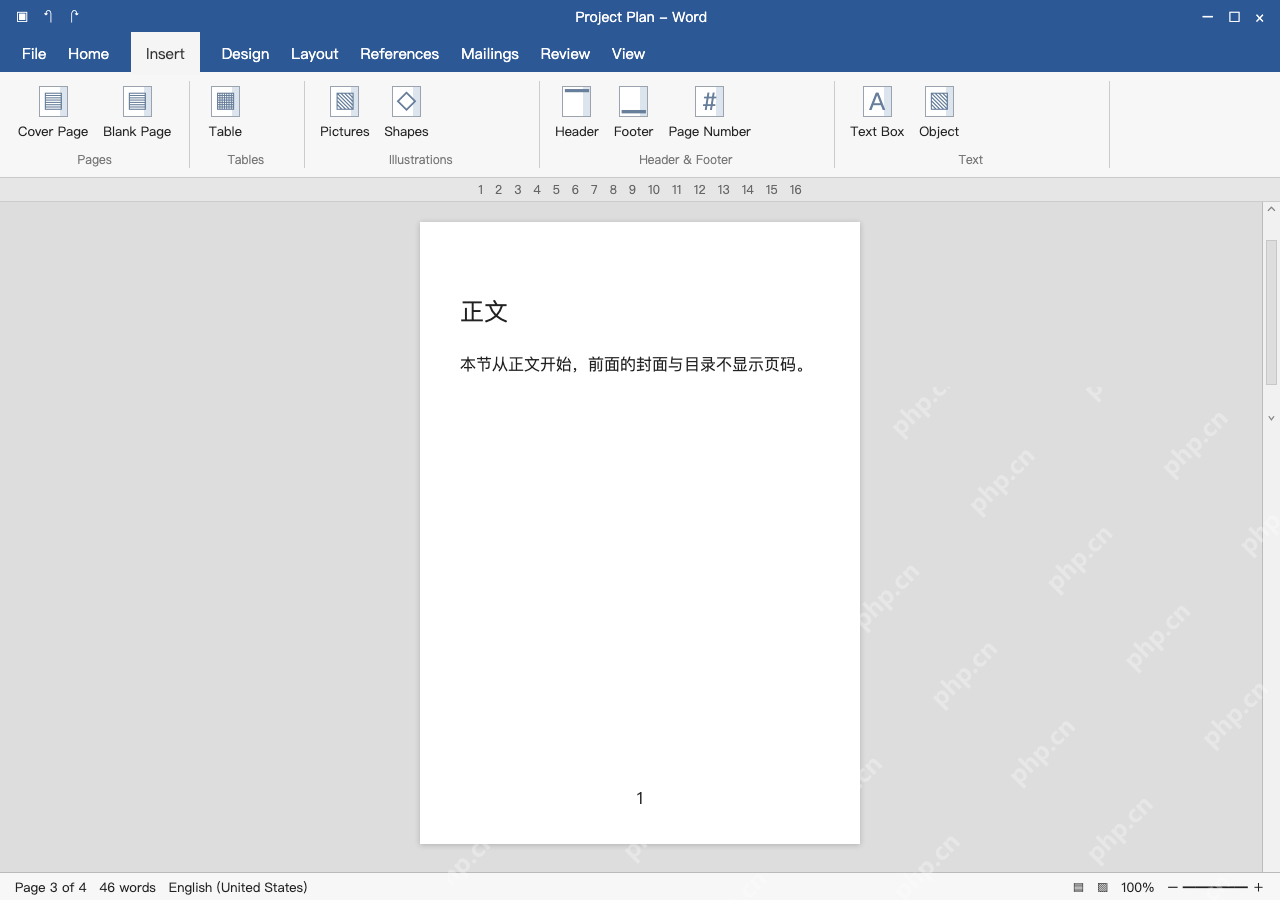Click the scroll up arrow
Screen dimensions: 1280x900
tap(1272, 210)
